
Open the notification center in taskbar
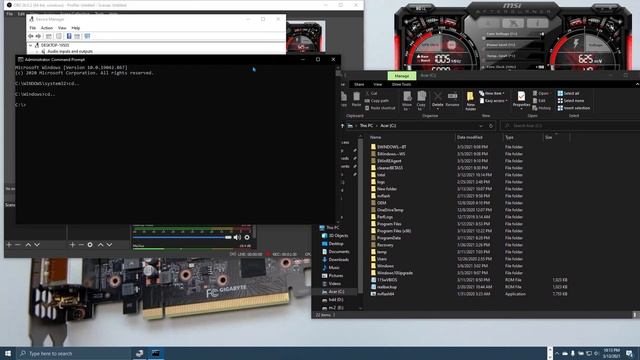click(629, 353)
